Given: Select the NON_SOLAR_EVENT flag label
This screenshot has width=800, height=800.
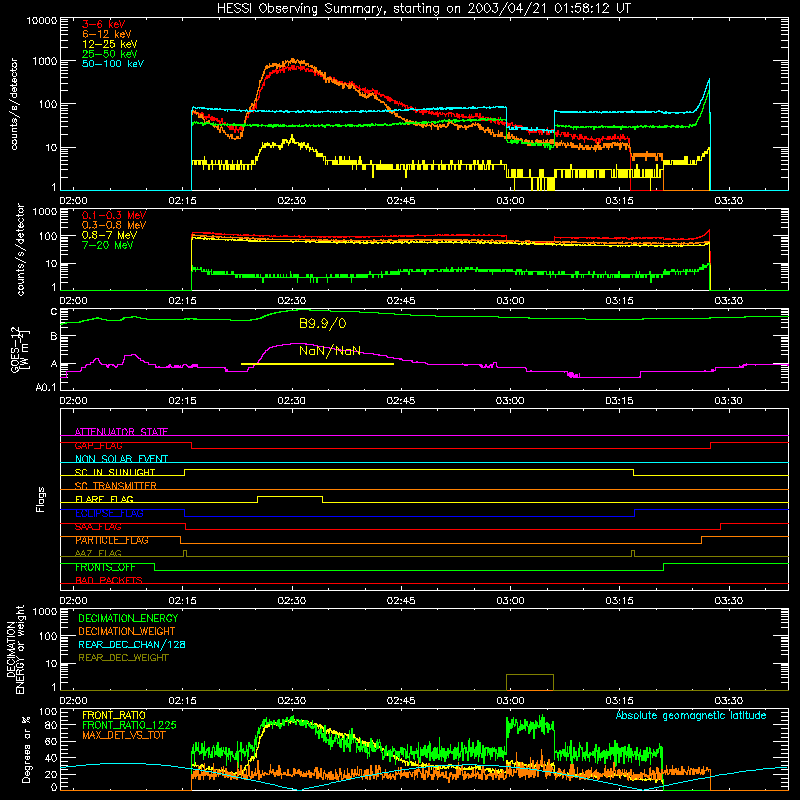Looking at the screenshot, I should coord(121,459).
